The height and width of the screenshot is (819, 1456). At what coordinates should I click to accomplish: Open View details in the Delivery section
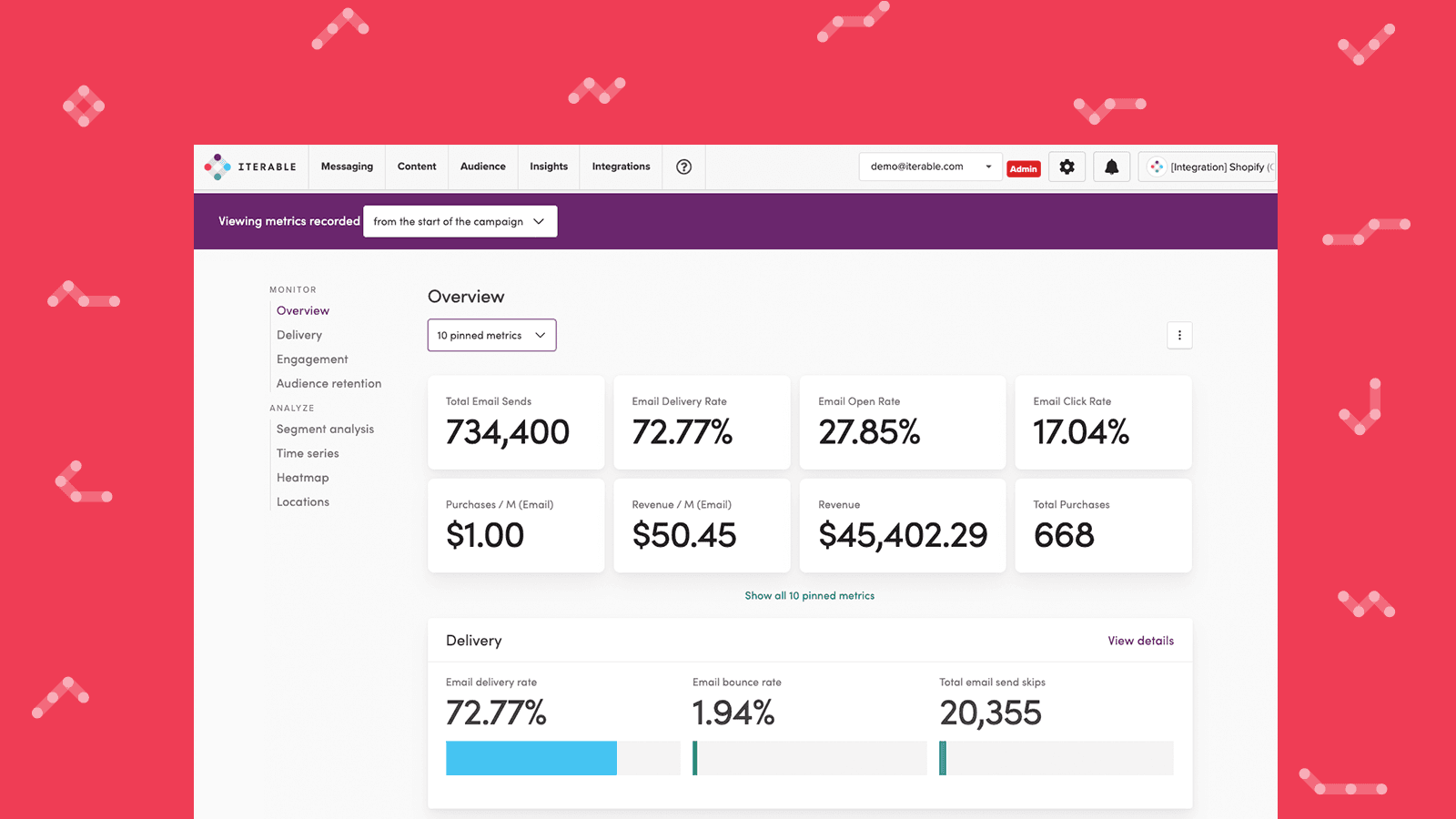(1140, 640)
